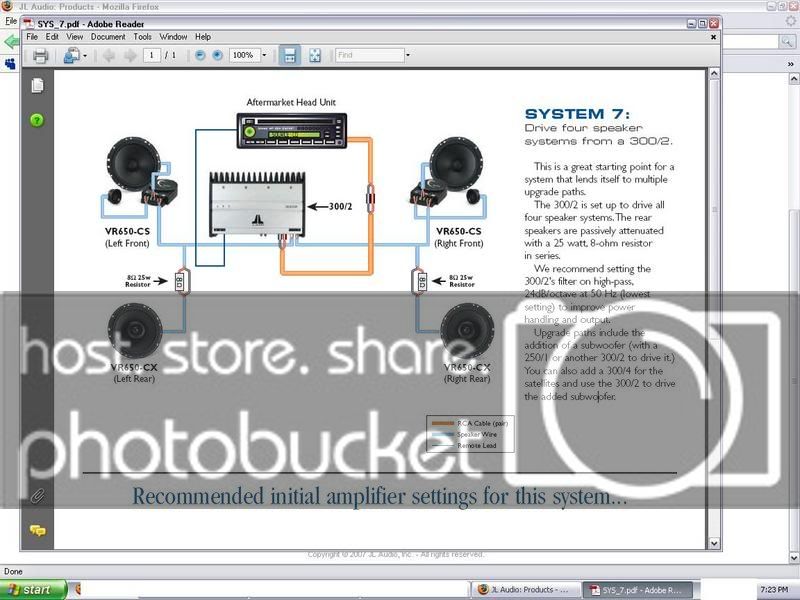Click Firefox page scrollbar up arrow
This screenshot has height=600, width=800.
[794, 79]
